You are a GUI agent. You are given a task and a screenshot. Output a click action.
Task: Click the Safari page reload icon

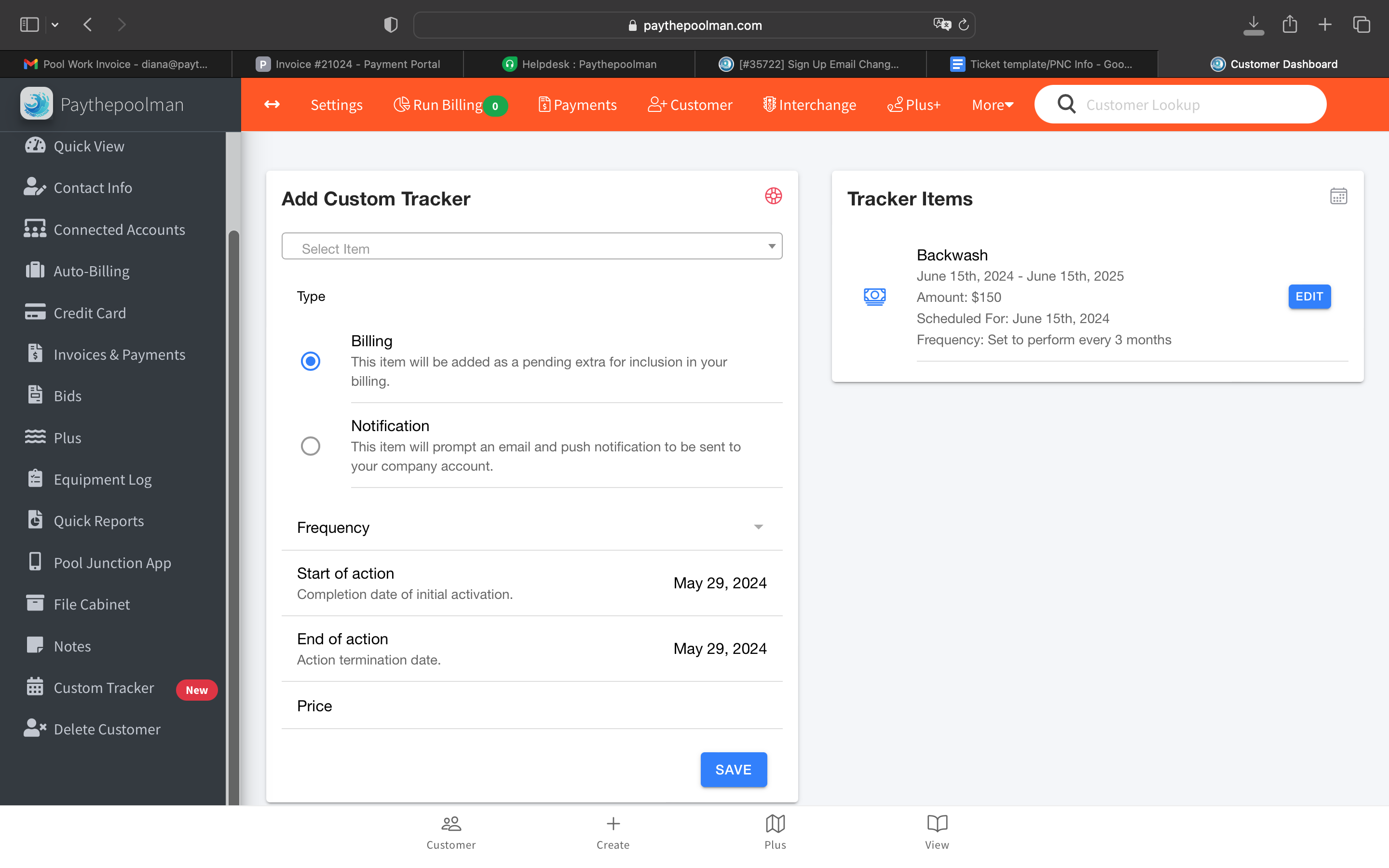(964, 25)
